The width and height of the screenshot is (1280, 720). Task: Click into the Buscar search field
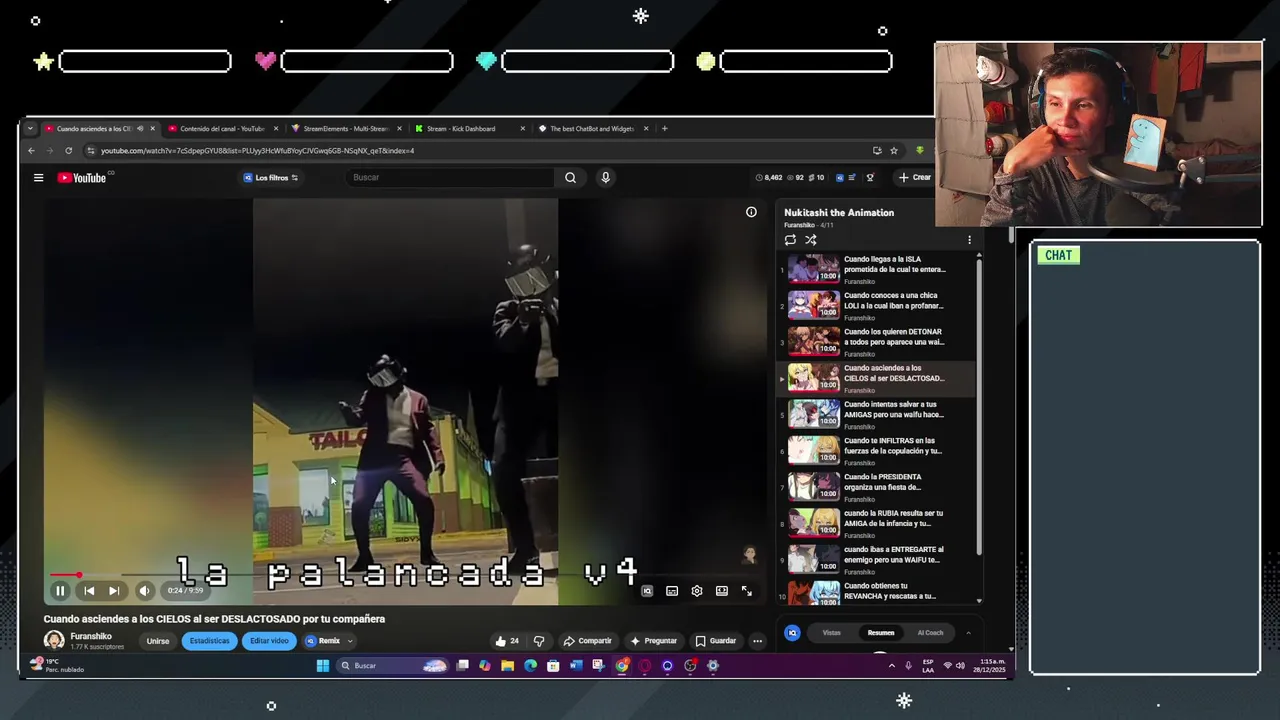[x=450, y=178]
